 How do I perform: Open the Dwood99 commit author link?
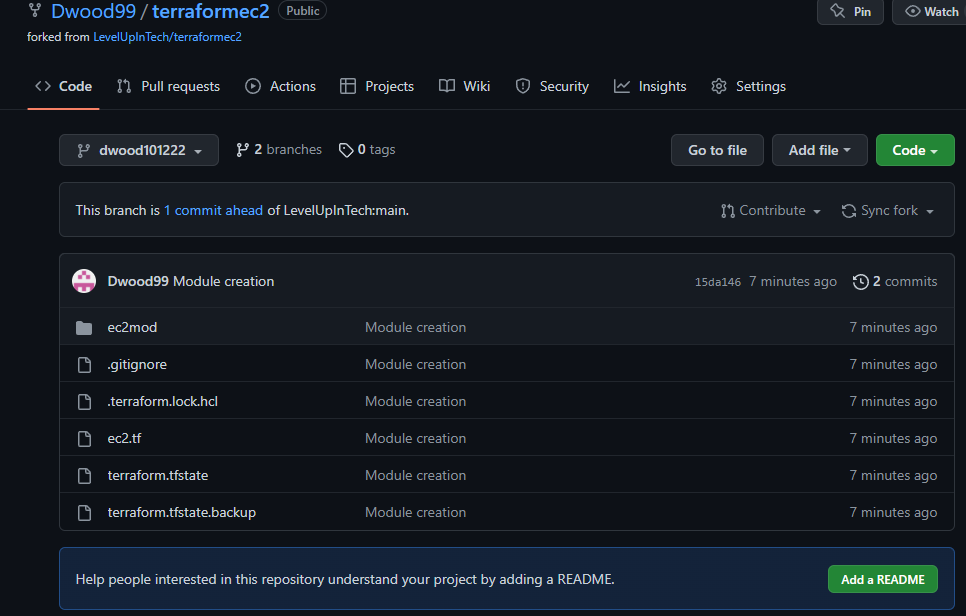[138, 282]
